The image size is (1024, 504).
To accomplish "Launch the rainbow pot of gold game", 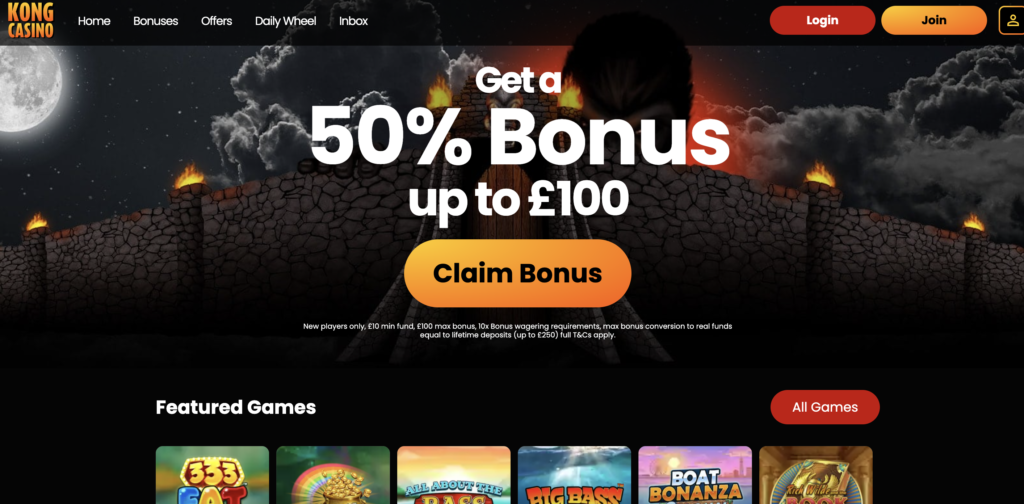I will pyautogui.click(x=333, y=475).
